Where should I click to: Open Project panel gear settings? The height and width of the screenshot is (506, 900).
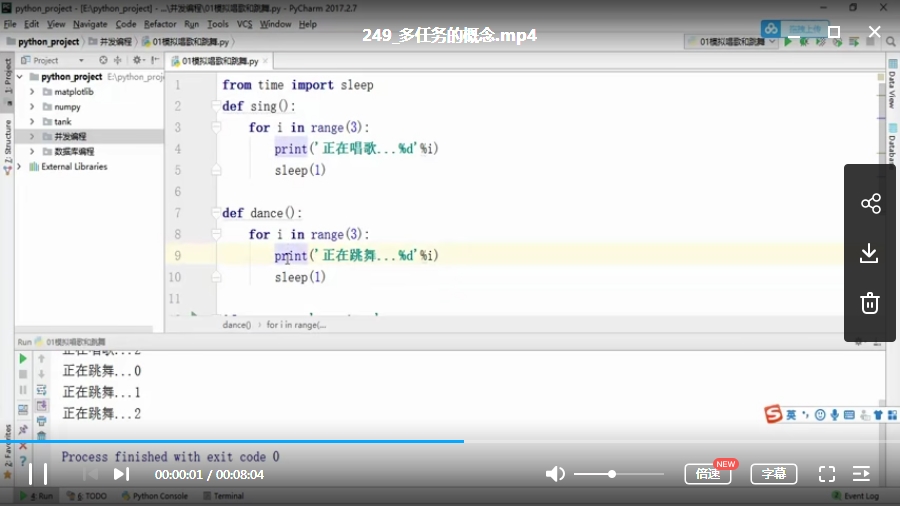click(x=138, y=60)
